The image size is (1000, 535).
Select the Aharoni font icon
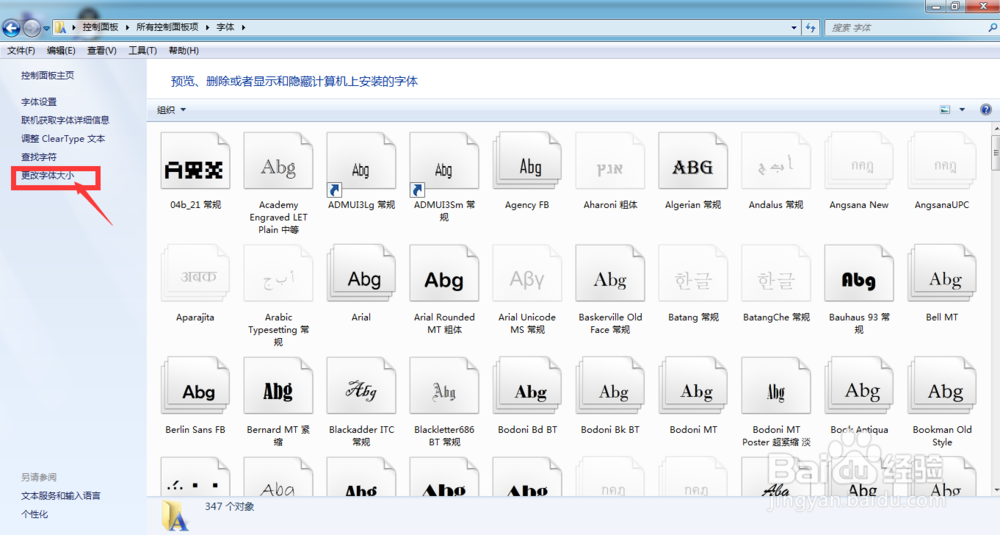(610, 161)
